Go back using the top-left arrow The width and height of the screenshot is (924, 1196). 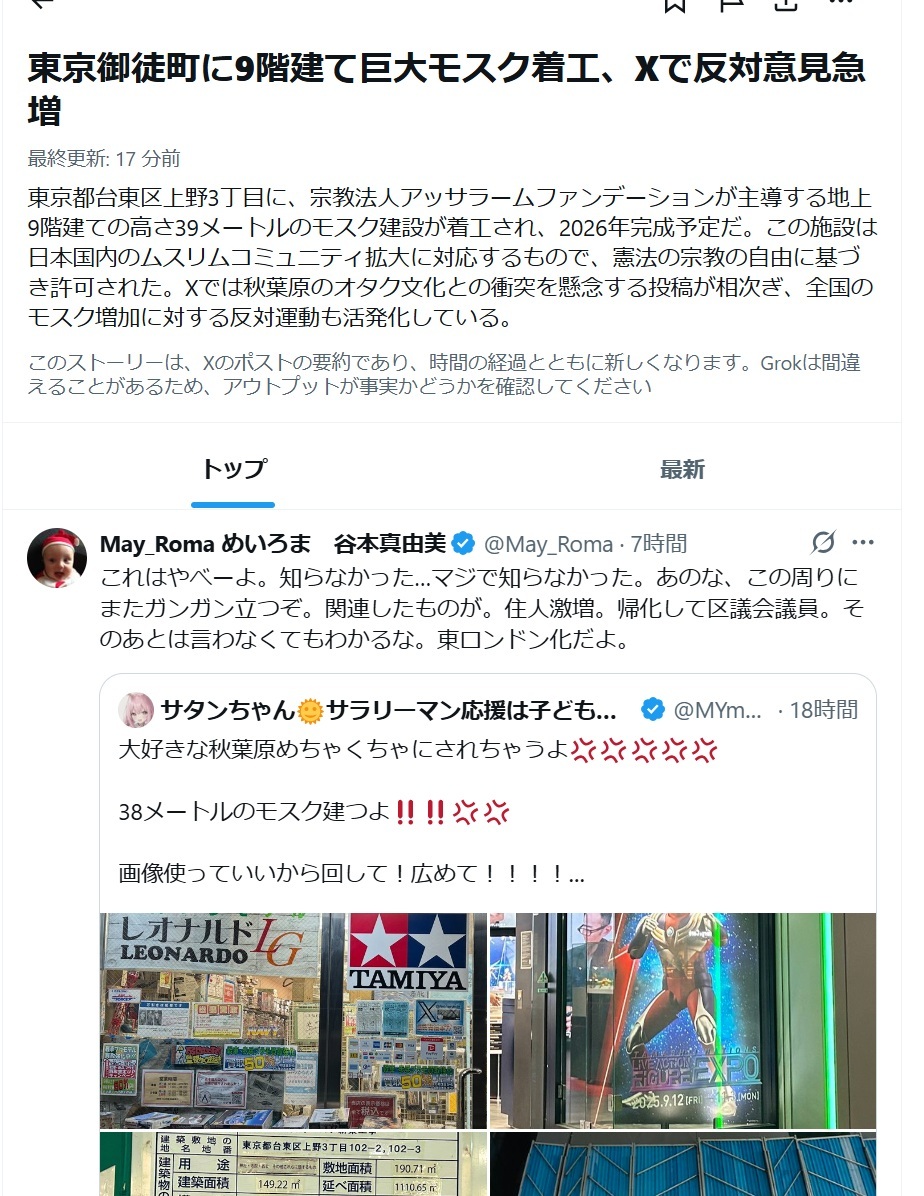pos(43,4)
